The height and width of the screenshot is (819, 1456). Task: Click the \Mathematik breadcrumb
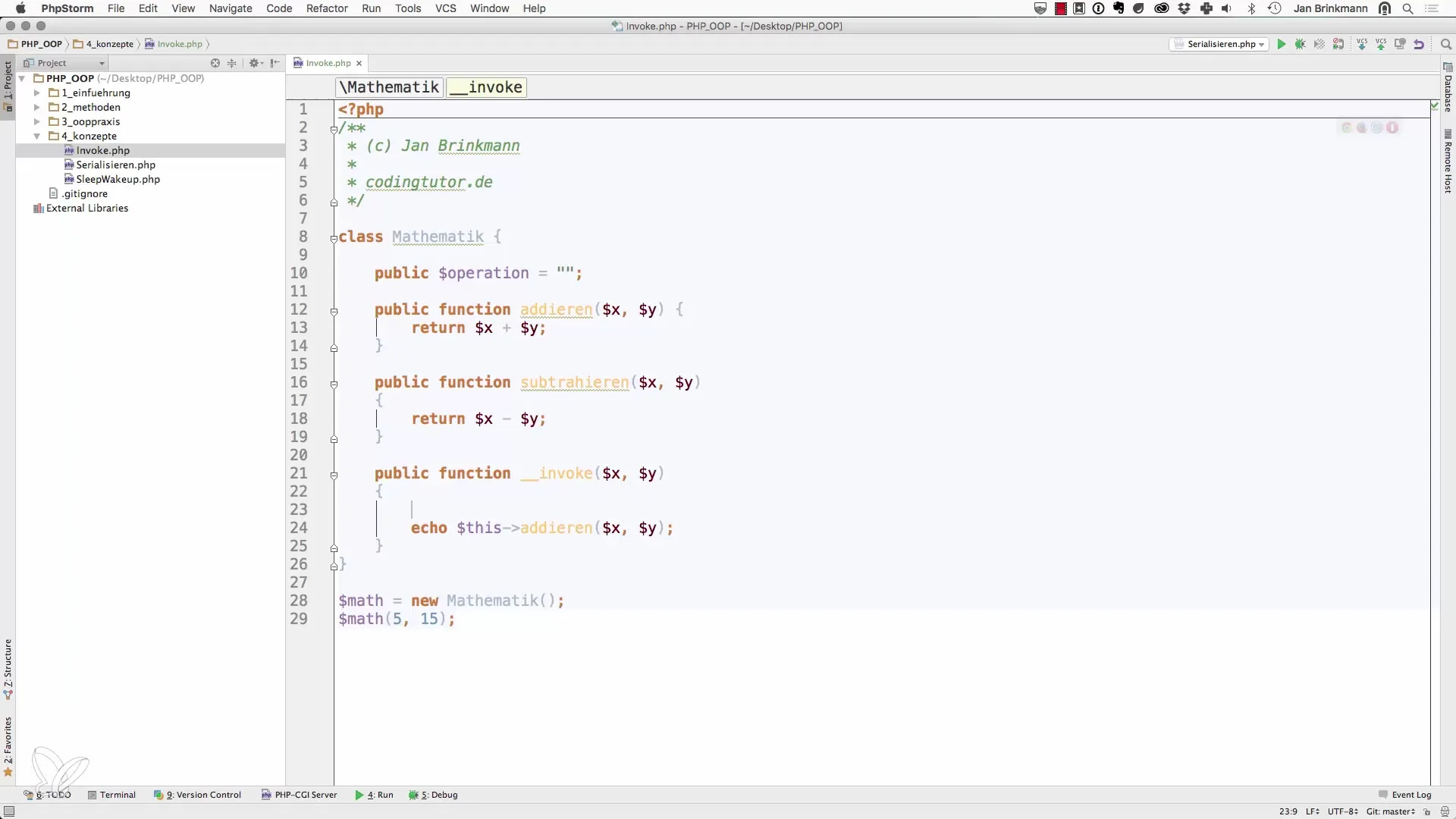pyautogui.click(x=389, y=87)
